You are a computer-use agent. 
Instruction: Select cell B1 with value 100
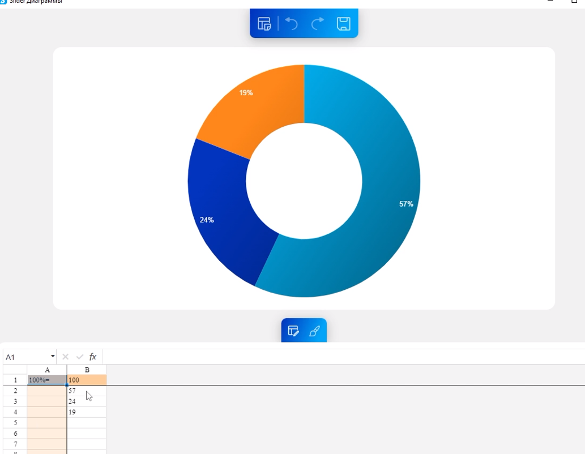pos(87,380)
